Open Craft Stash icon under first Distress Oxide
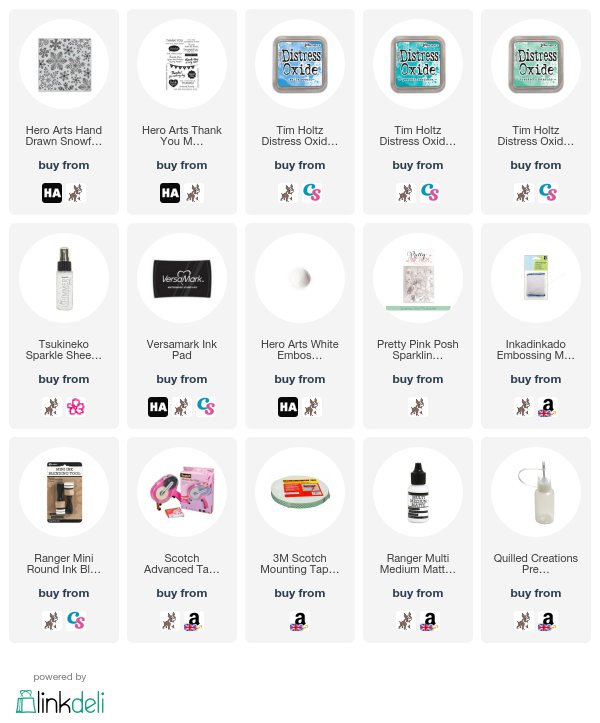 [312, 193]
